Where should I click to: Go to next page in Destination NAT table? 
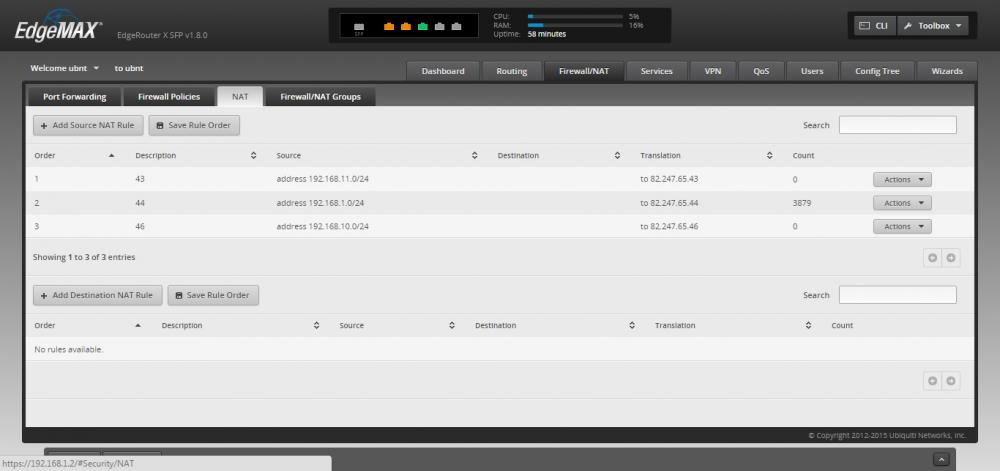click(x=951, y=380)
